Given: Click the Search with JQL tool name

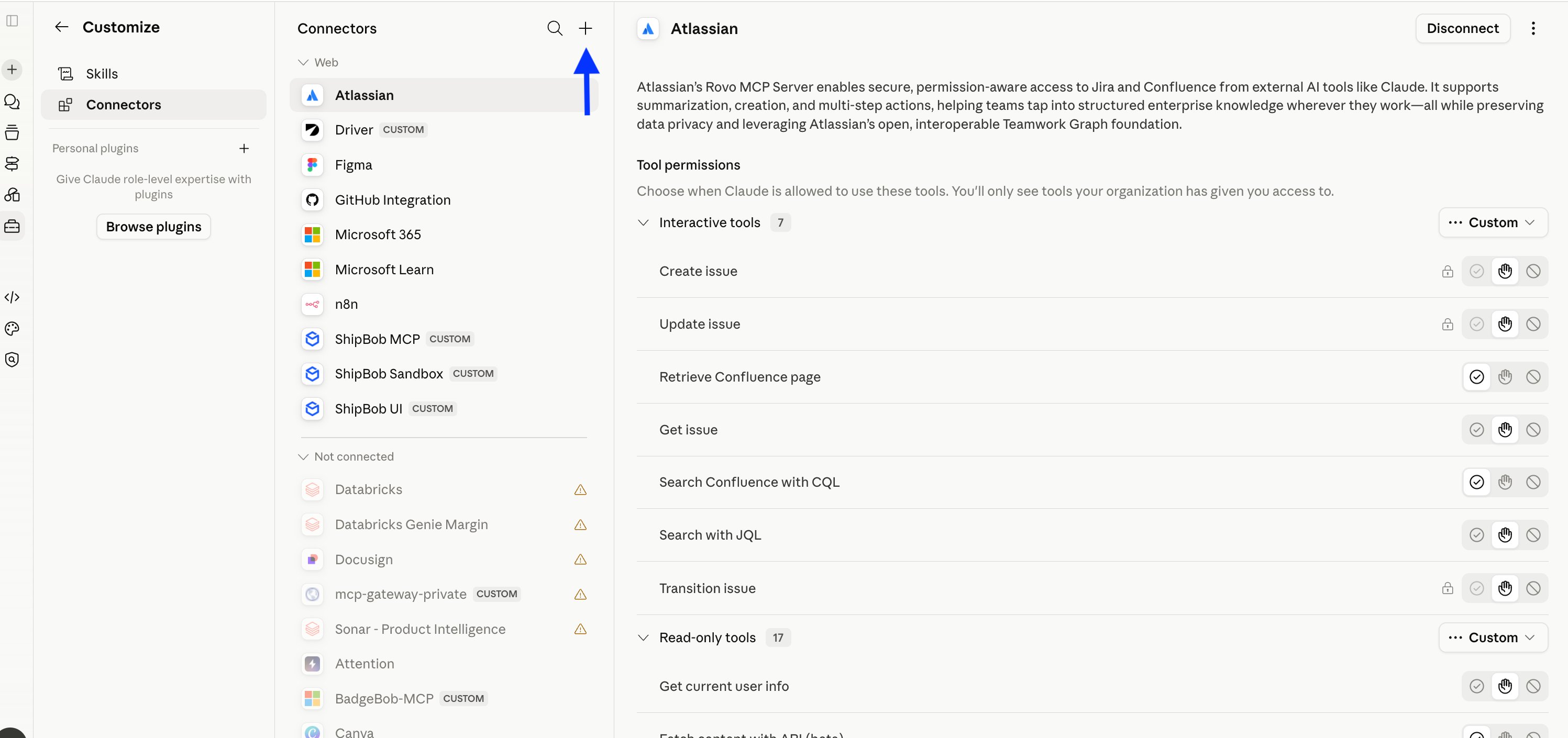Looking at the screenshot, I should [710, 535].
